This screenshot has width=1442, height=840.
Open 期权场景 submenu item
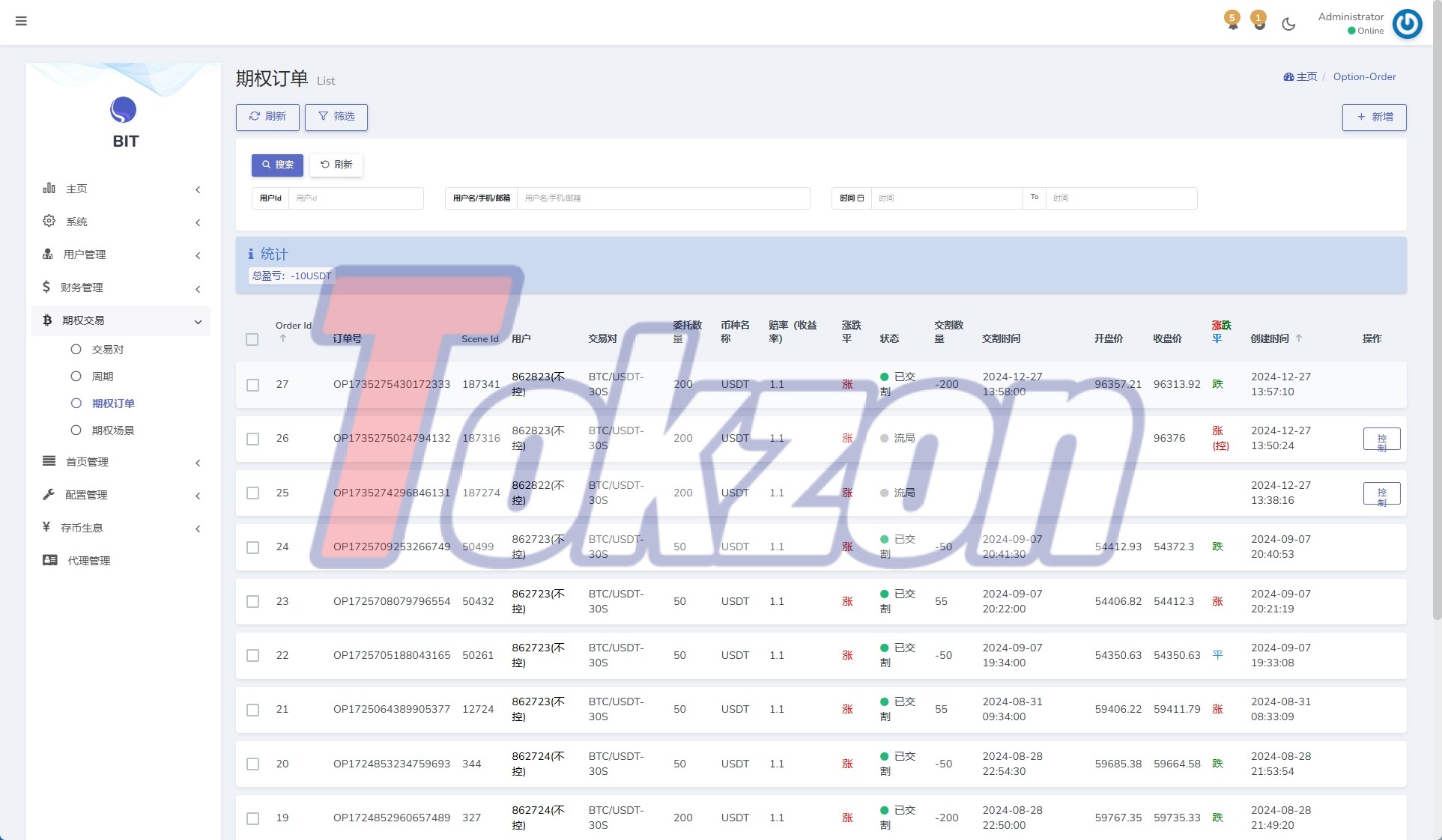112,430
